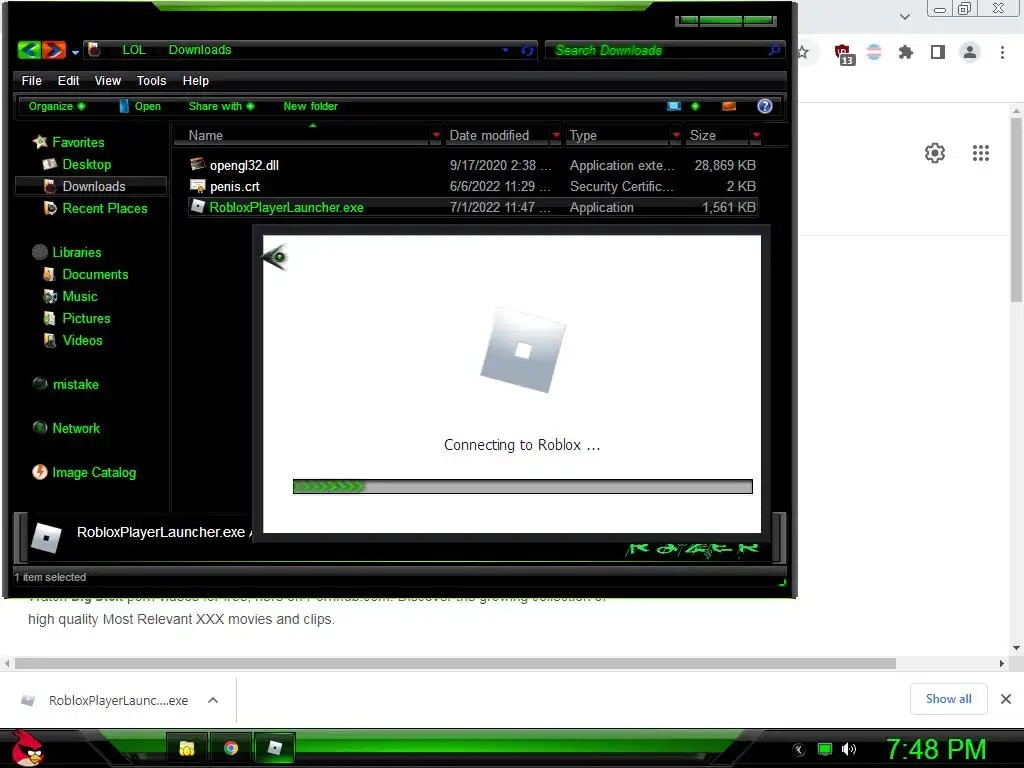
Task: Open the Documents library
Action: 95,274
